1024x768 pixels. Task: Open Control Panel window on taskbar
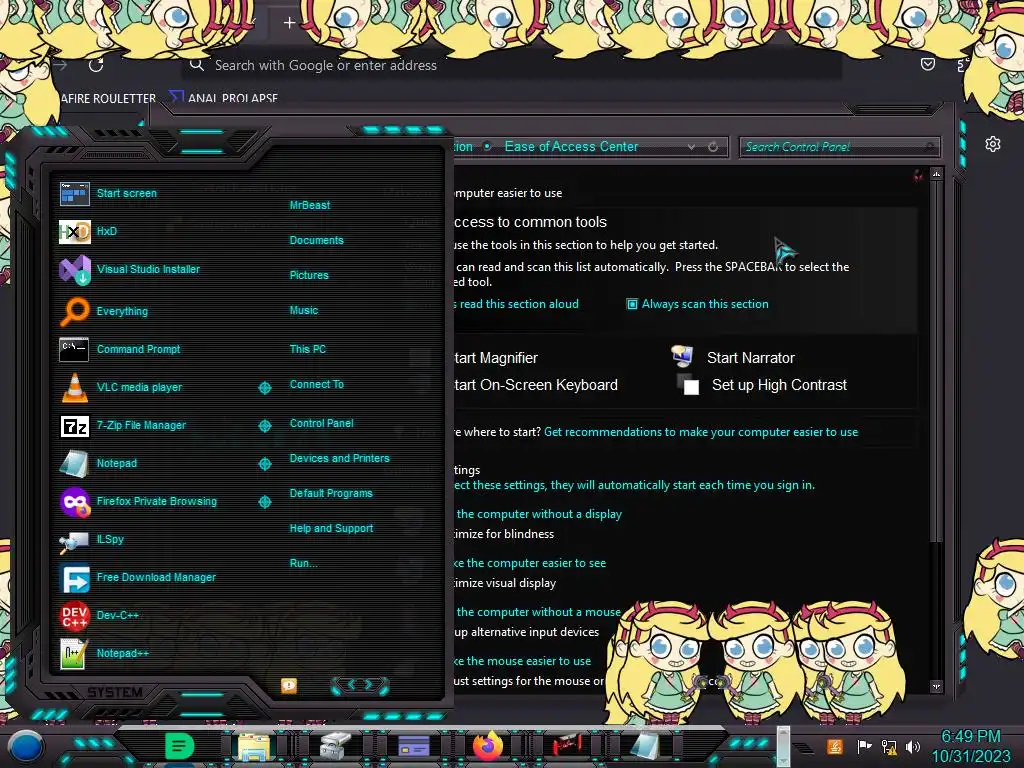[x=413, y=746]
